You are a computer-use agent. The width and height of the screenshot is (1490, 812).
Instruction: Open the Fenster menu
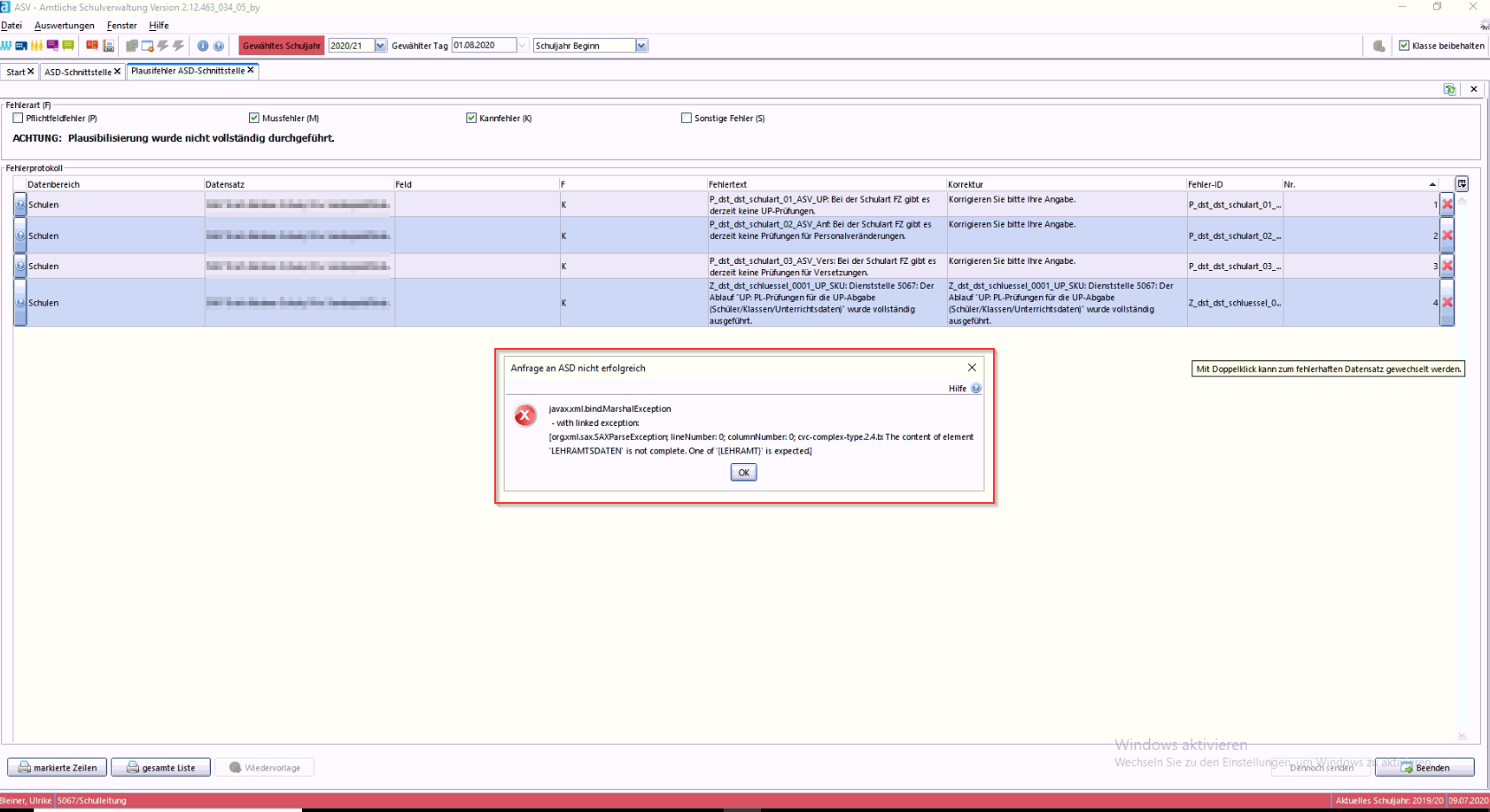(x=122, y=26)
